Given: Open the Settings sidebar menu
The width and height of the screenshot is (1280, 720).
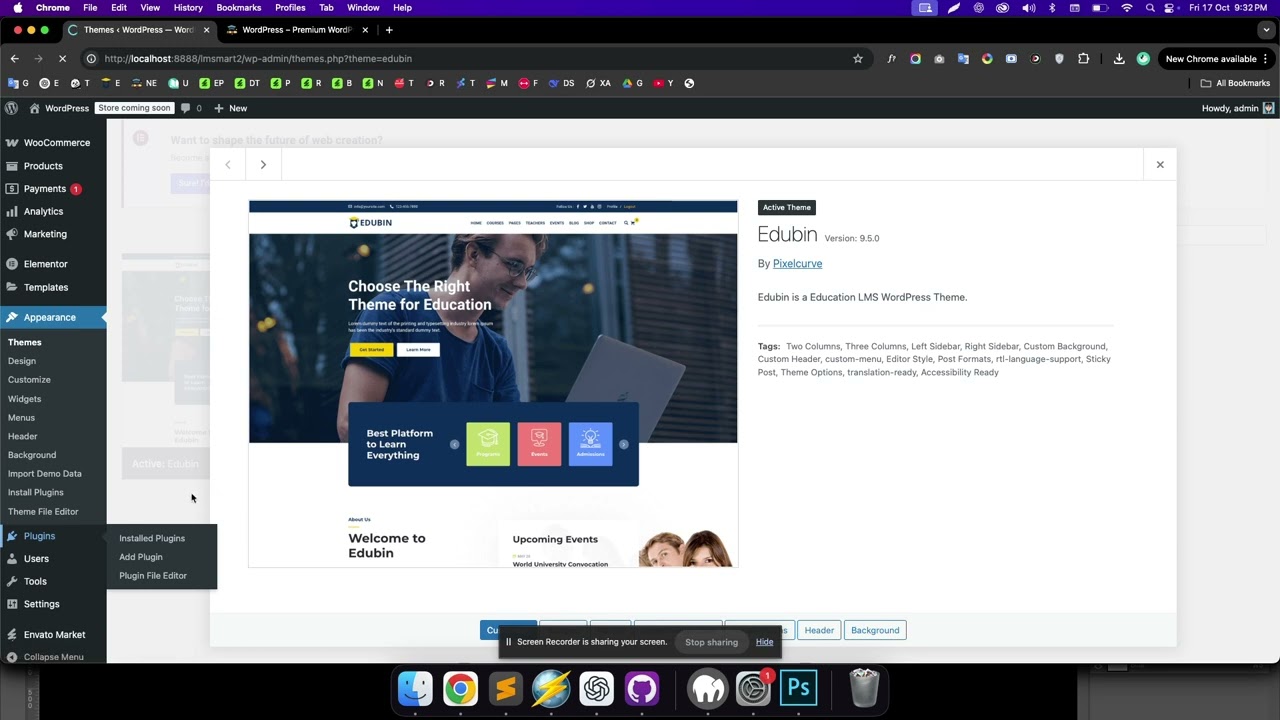Looking at the screenshot, I should pyautogui.click(x=53, y=604).
